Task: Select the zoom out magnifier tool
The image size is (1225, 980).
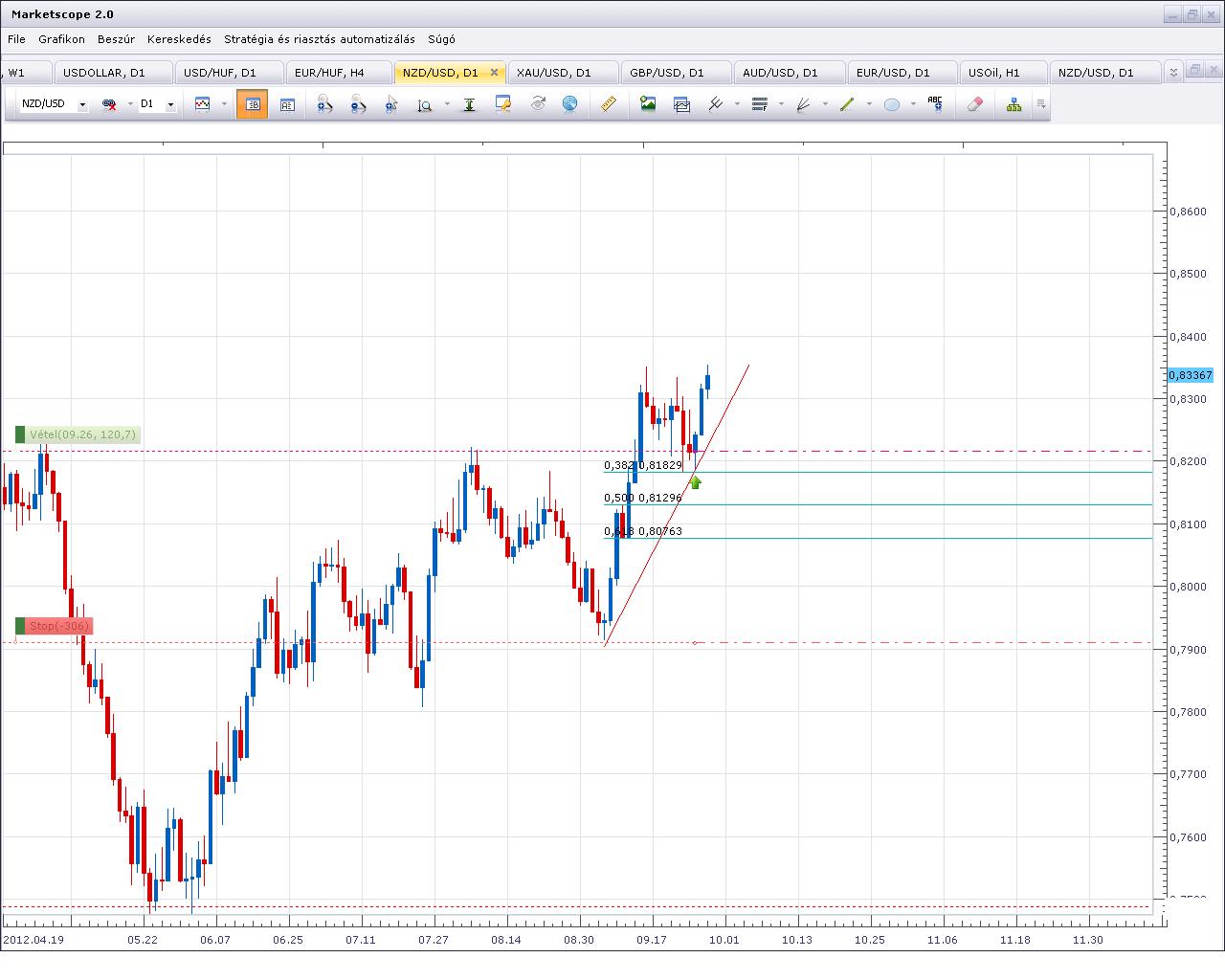Action: click(x=358, y=104)
